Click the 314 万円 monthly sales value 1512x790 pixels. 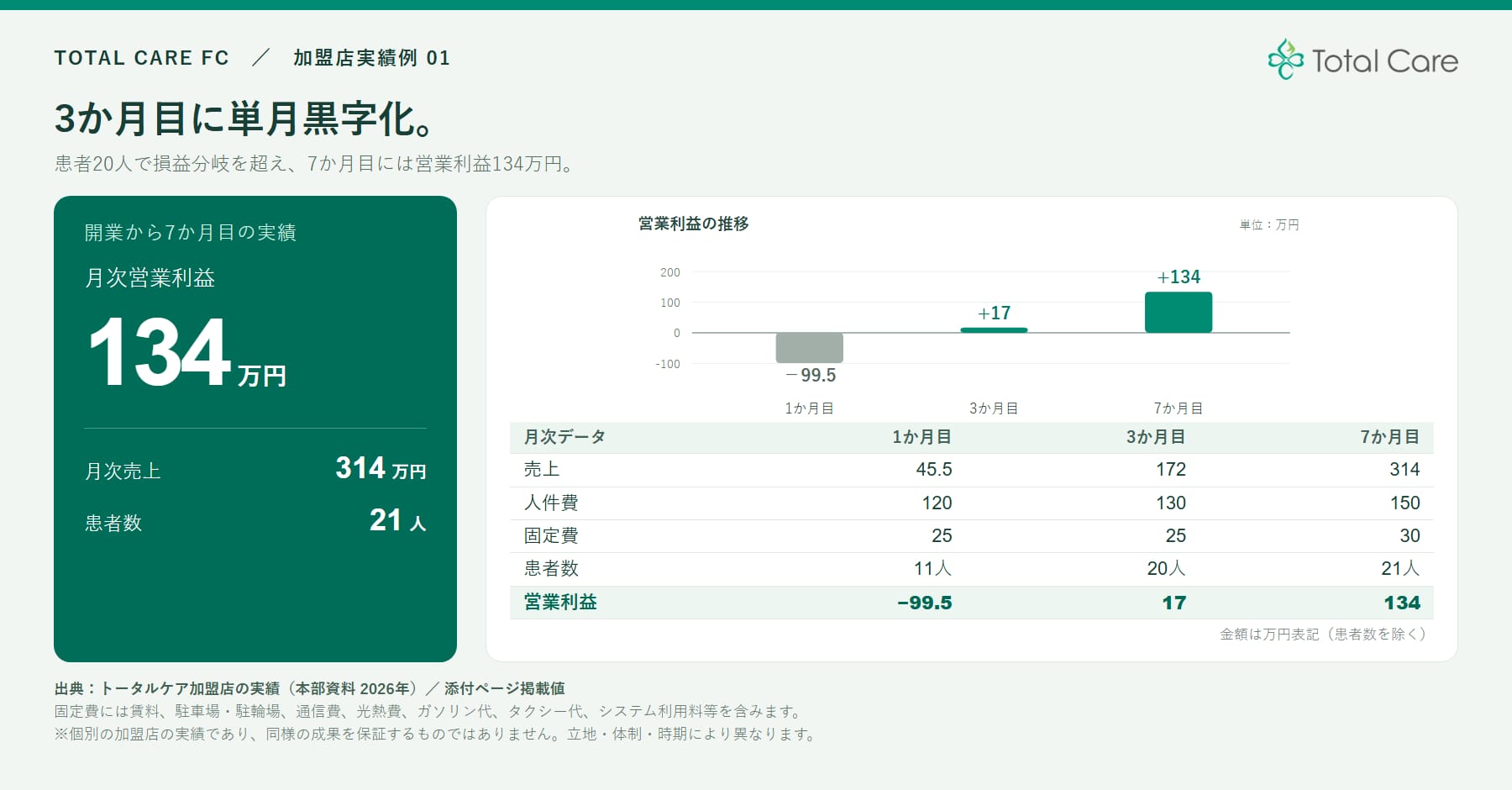381,468
